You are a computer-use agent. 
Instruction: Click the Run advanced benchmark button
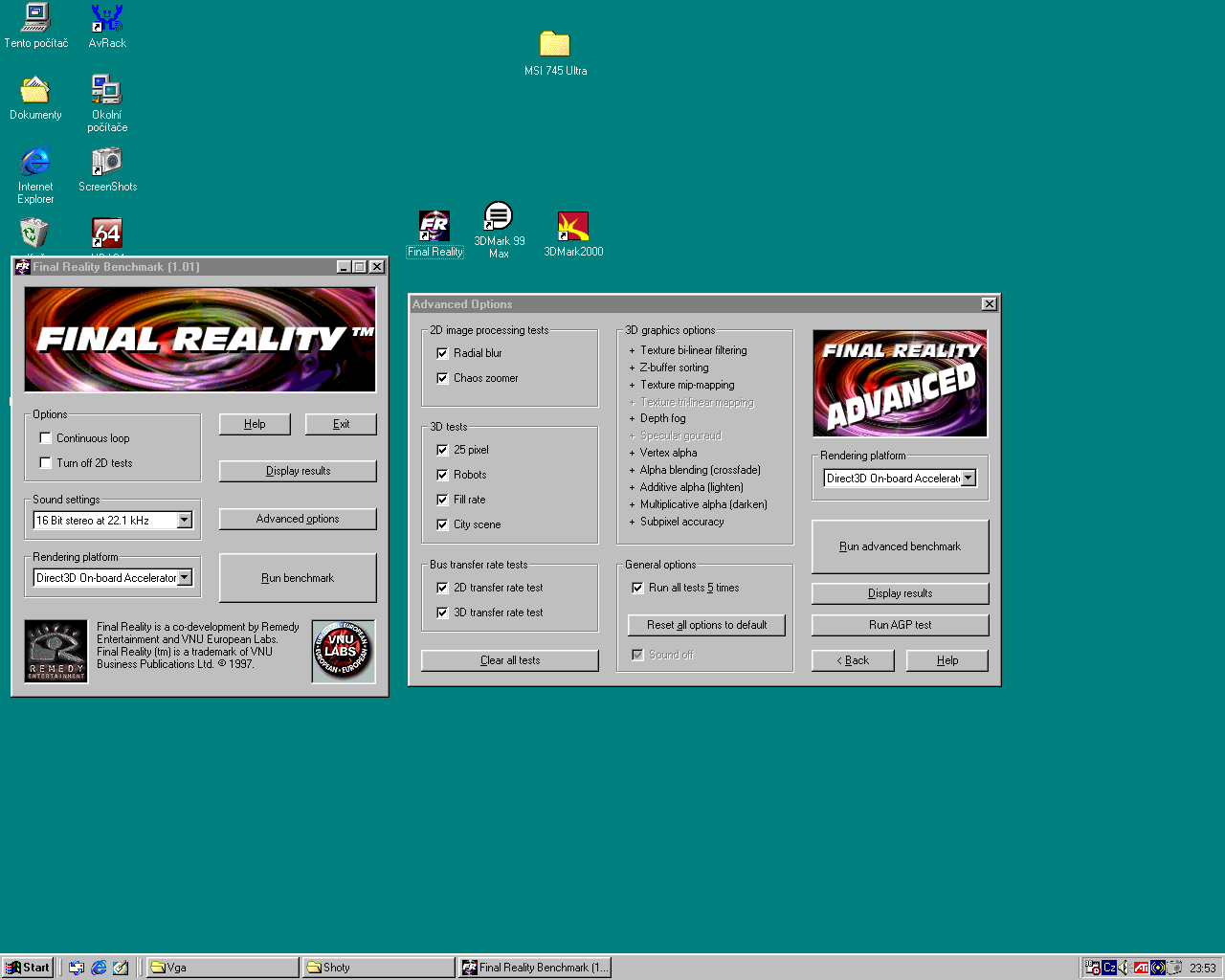[x=900, y=546]
